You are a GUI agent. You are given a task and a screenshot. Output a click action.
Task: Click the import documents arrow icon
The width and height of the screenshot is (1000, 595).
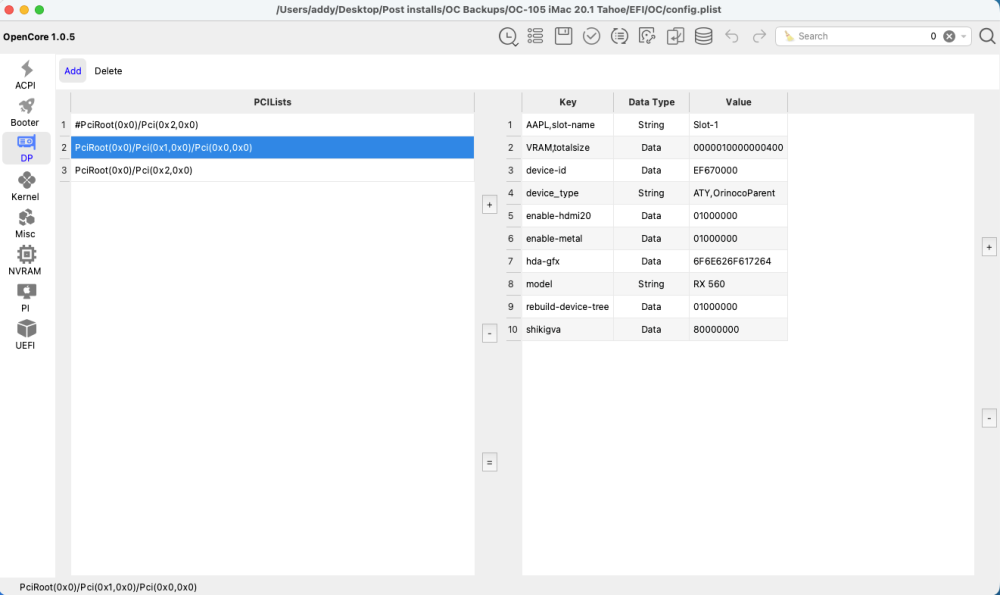[x=675, y=36]
